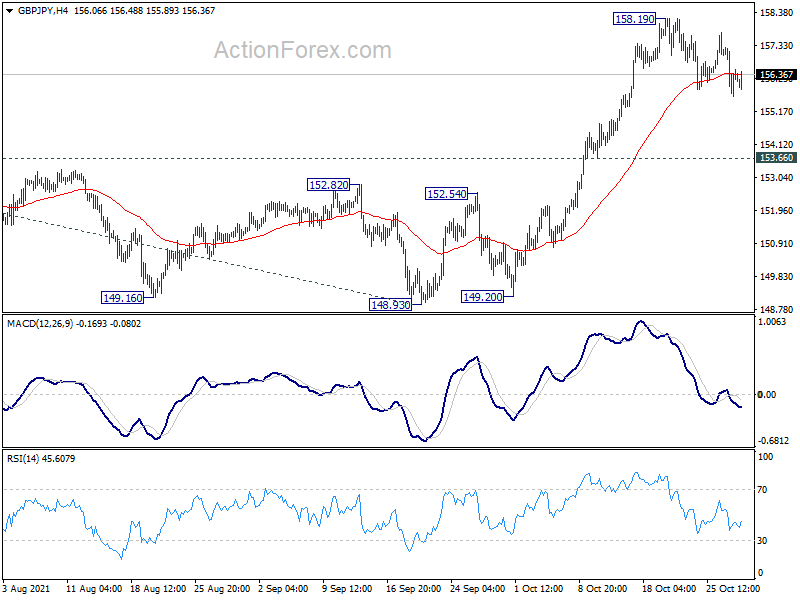The width and height of the screenshot is (800, 600).
Task: Click the 16 Sep 20:00 time label
Action: [x=413, y=589]
